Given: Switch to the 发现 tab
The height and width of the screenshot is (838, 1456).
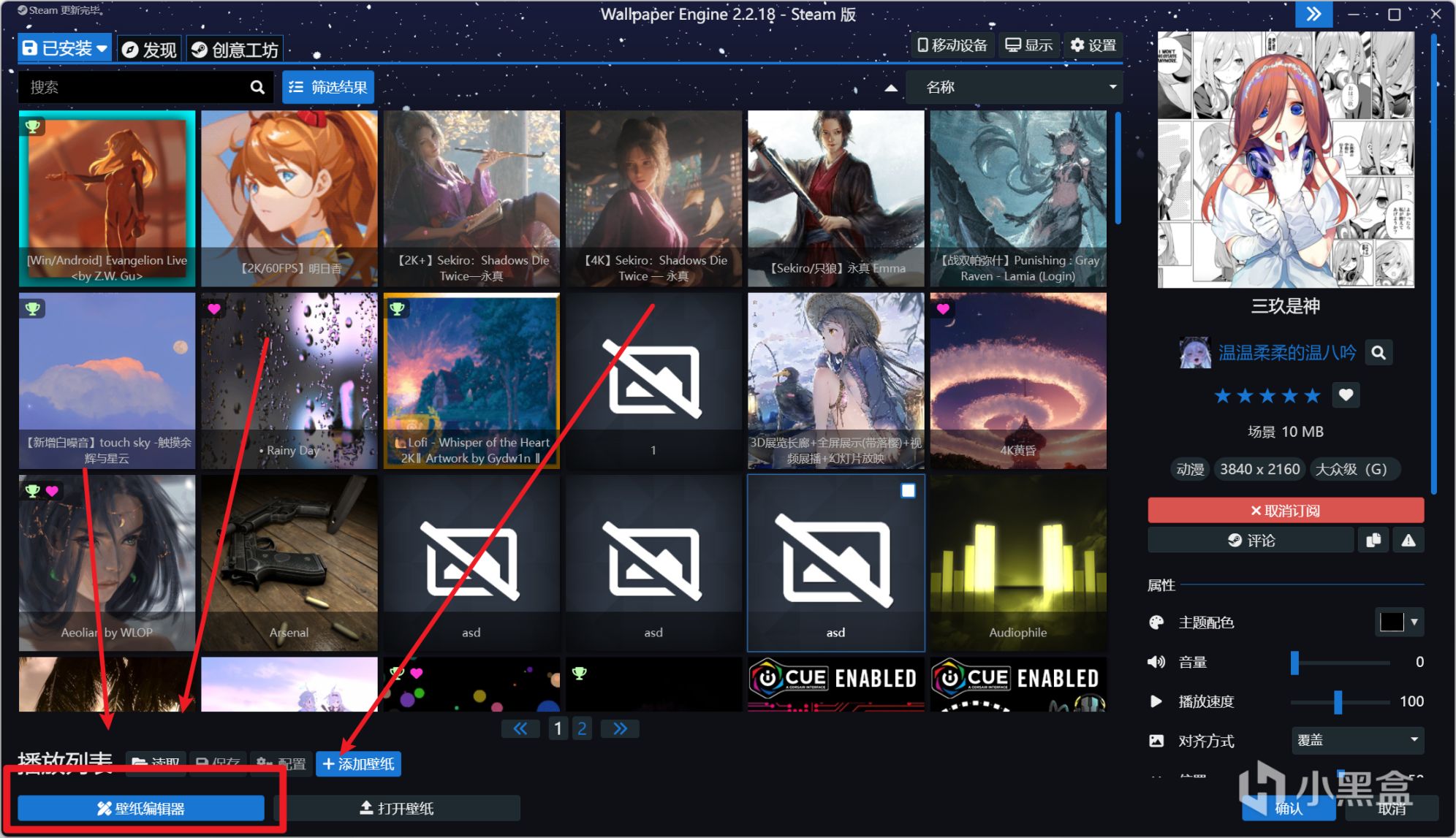Looking at the screenshot, I should (x=150, y=49).
